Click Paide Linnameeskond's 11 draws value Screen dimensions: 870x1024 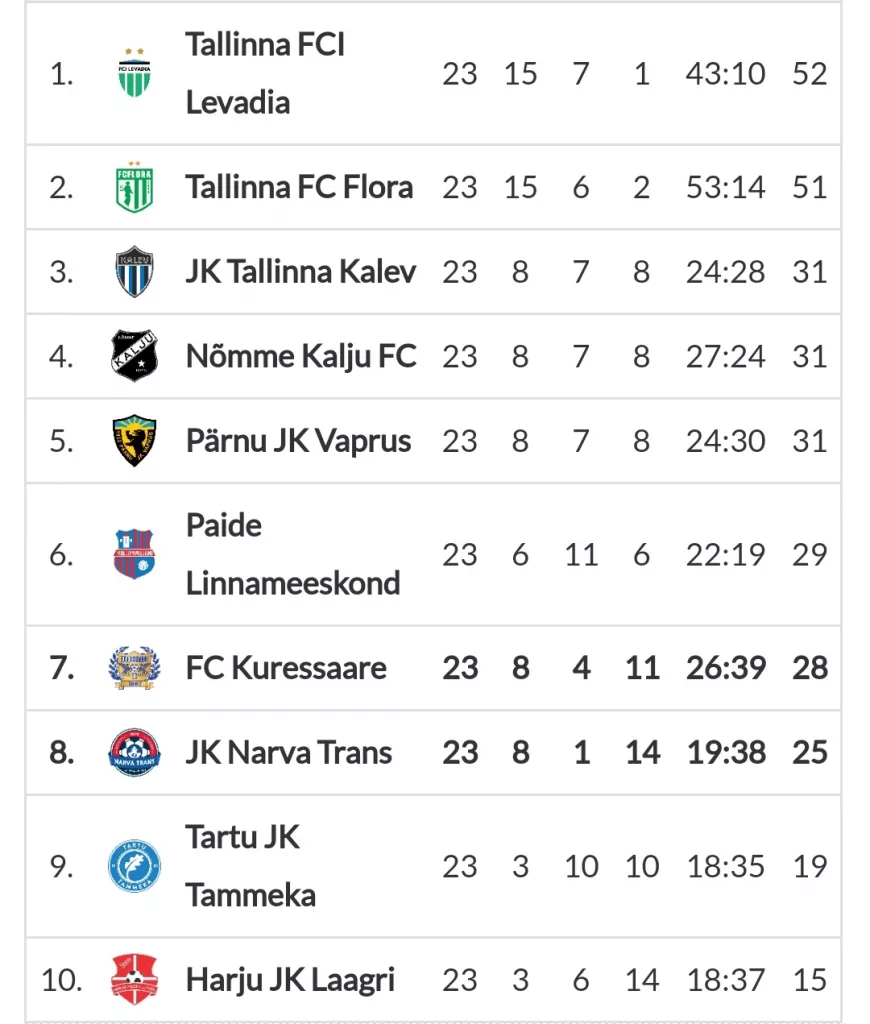pos(581,555)
